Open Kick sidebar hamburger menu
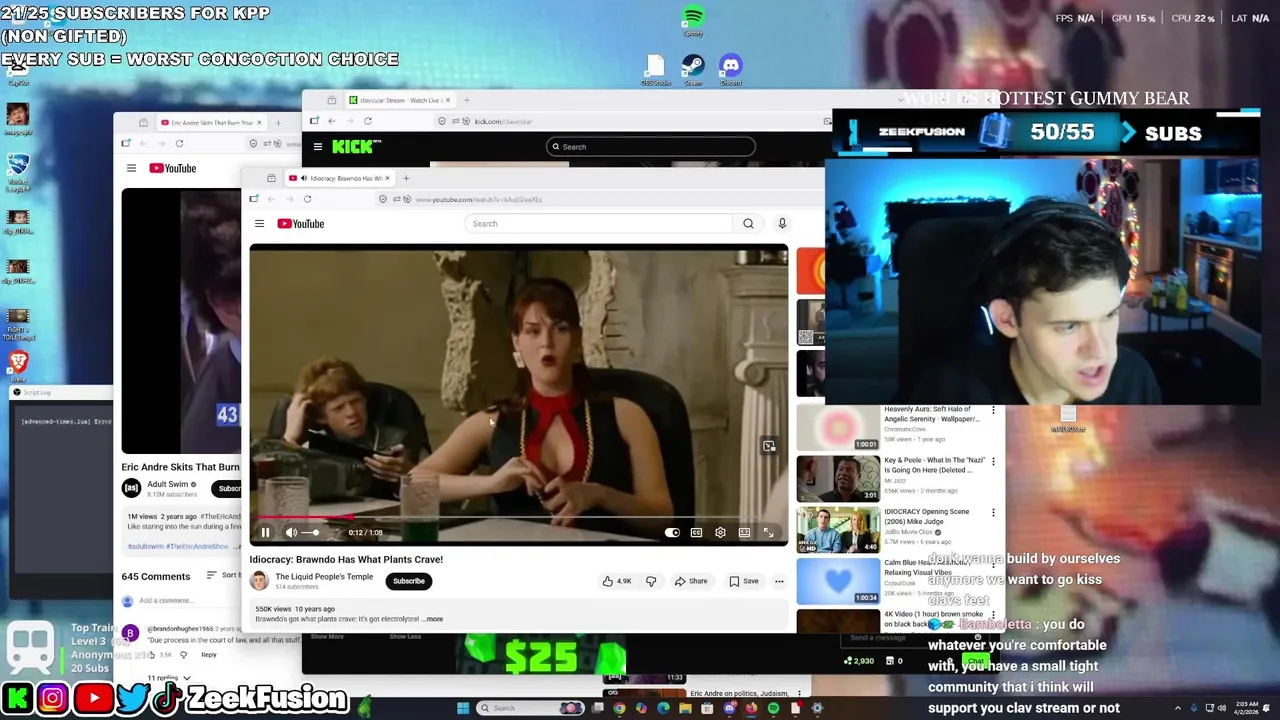The image size is (1280, 720). (318, 147)
